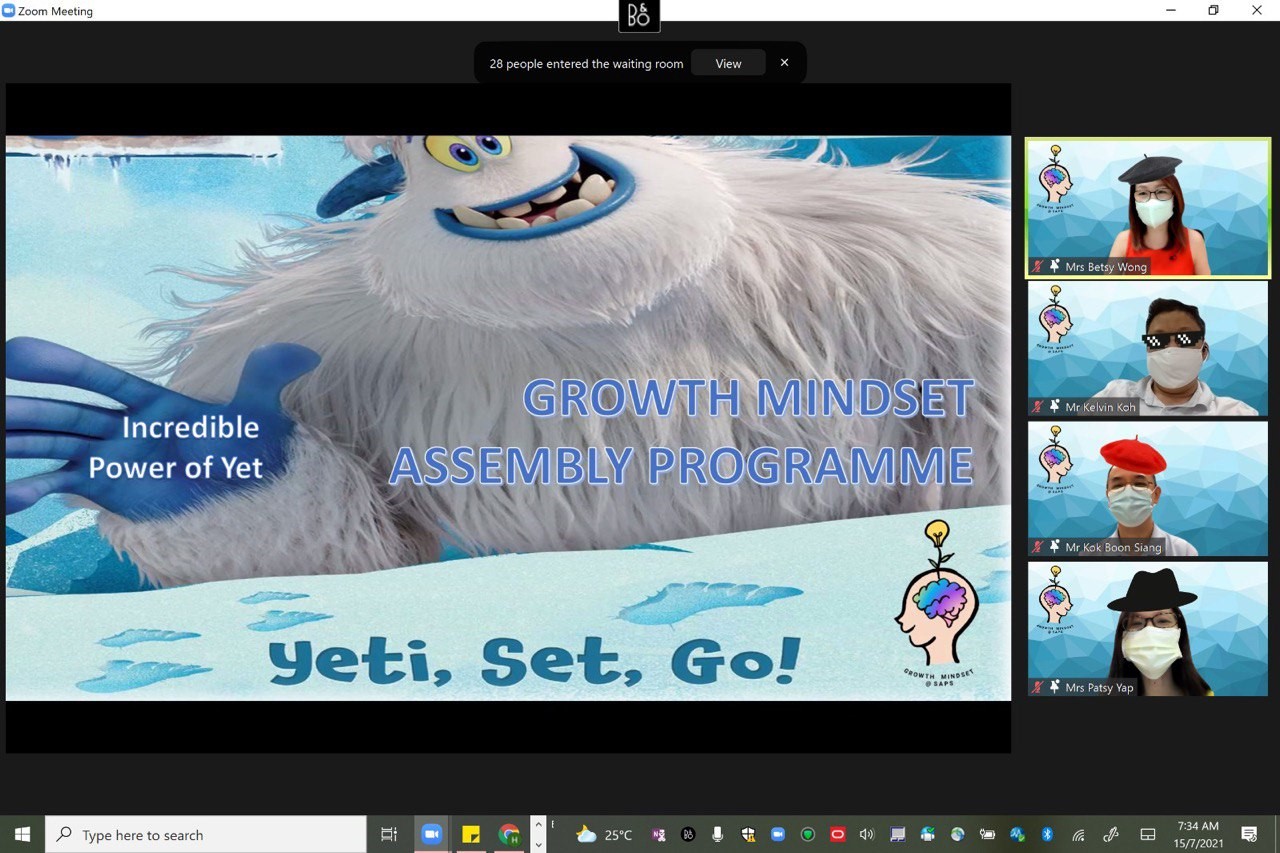Click the Zoom Meeting title bar icon
The width and height of the screenshot is (1280, 853).
[9, 11]
